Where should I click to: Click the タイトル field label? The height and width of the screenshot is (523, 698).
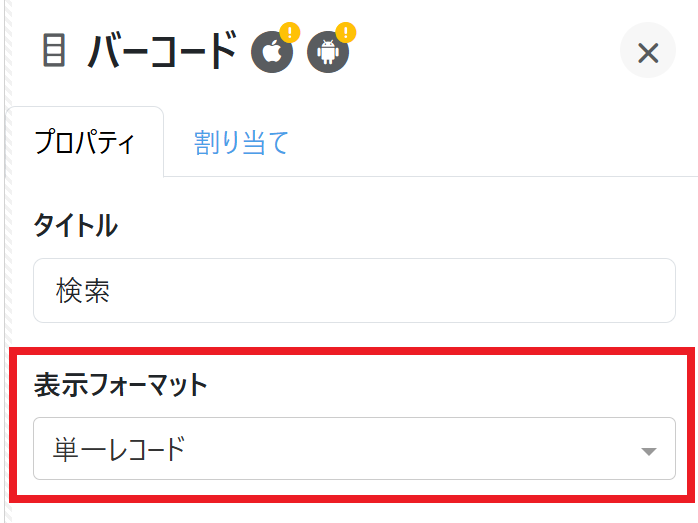tap(75, 225)
